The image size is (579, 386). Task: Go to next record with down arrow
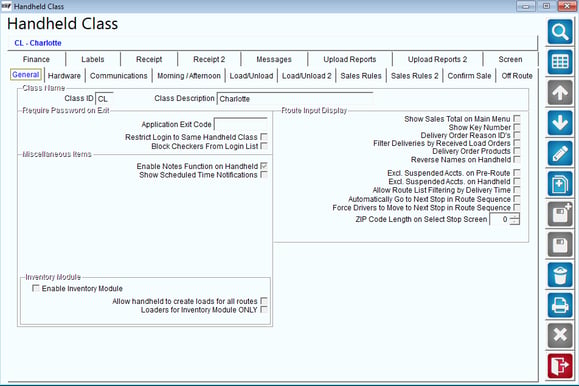560,123
